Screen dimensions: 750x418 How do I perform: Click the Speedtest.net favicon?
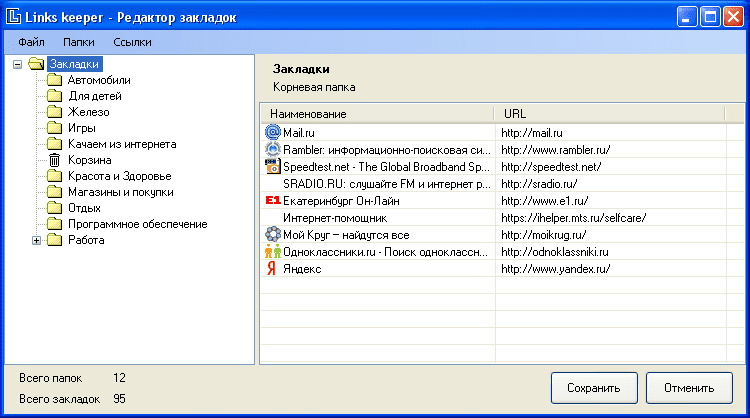[x=272, y=167]
